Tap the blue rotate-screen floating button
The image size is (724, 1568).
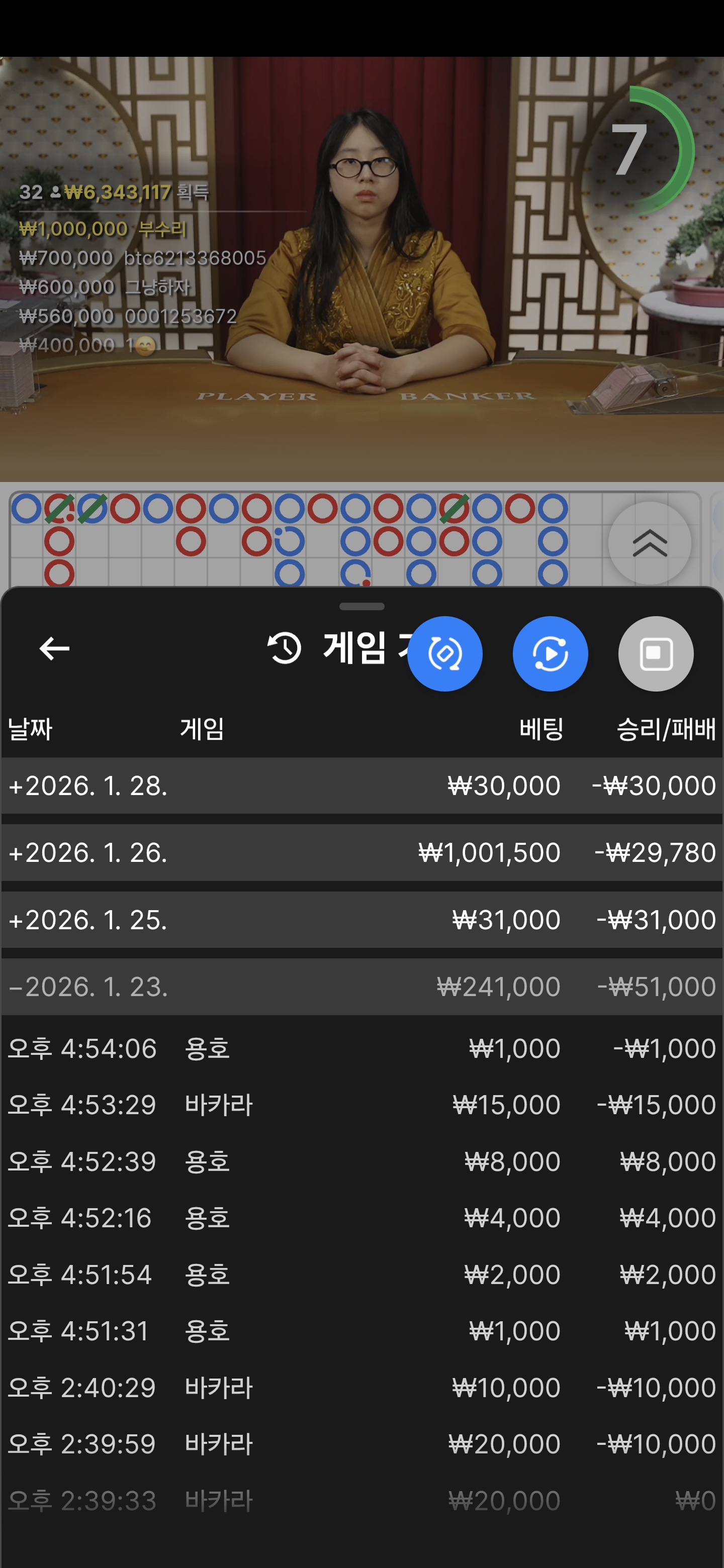(x=444, y=654)
